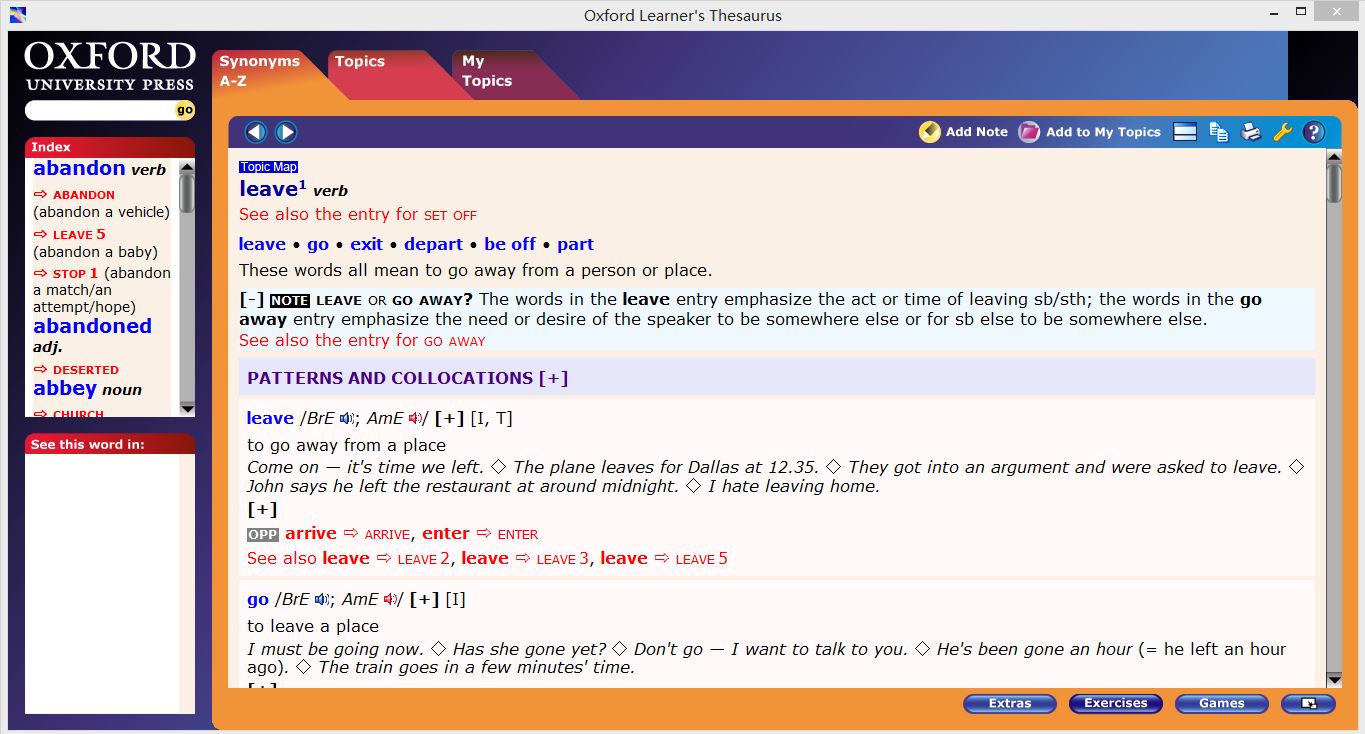Follow the depart synonym link

pyautogui.click(x=433, y=244)
